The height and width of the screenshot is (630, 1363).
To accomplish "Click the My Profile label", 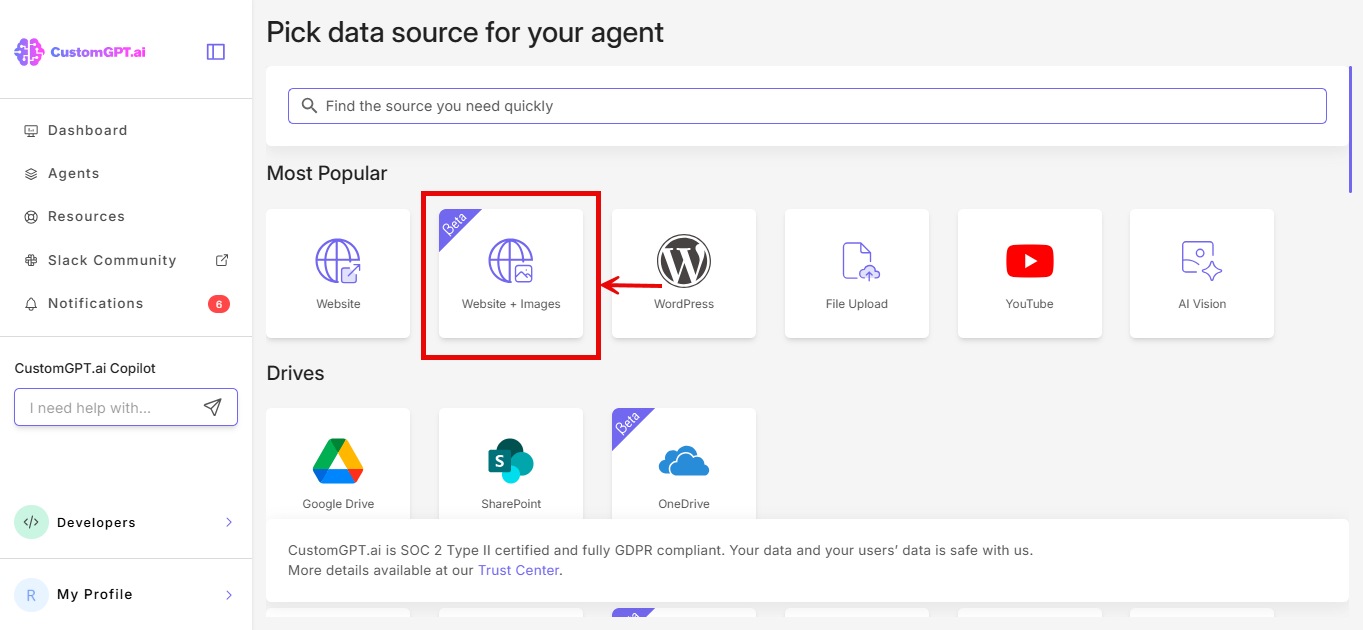I will pyautogui.click(x=95, y=595).
